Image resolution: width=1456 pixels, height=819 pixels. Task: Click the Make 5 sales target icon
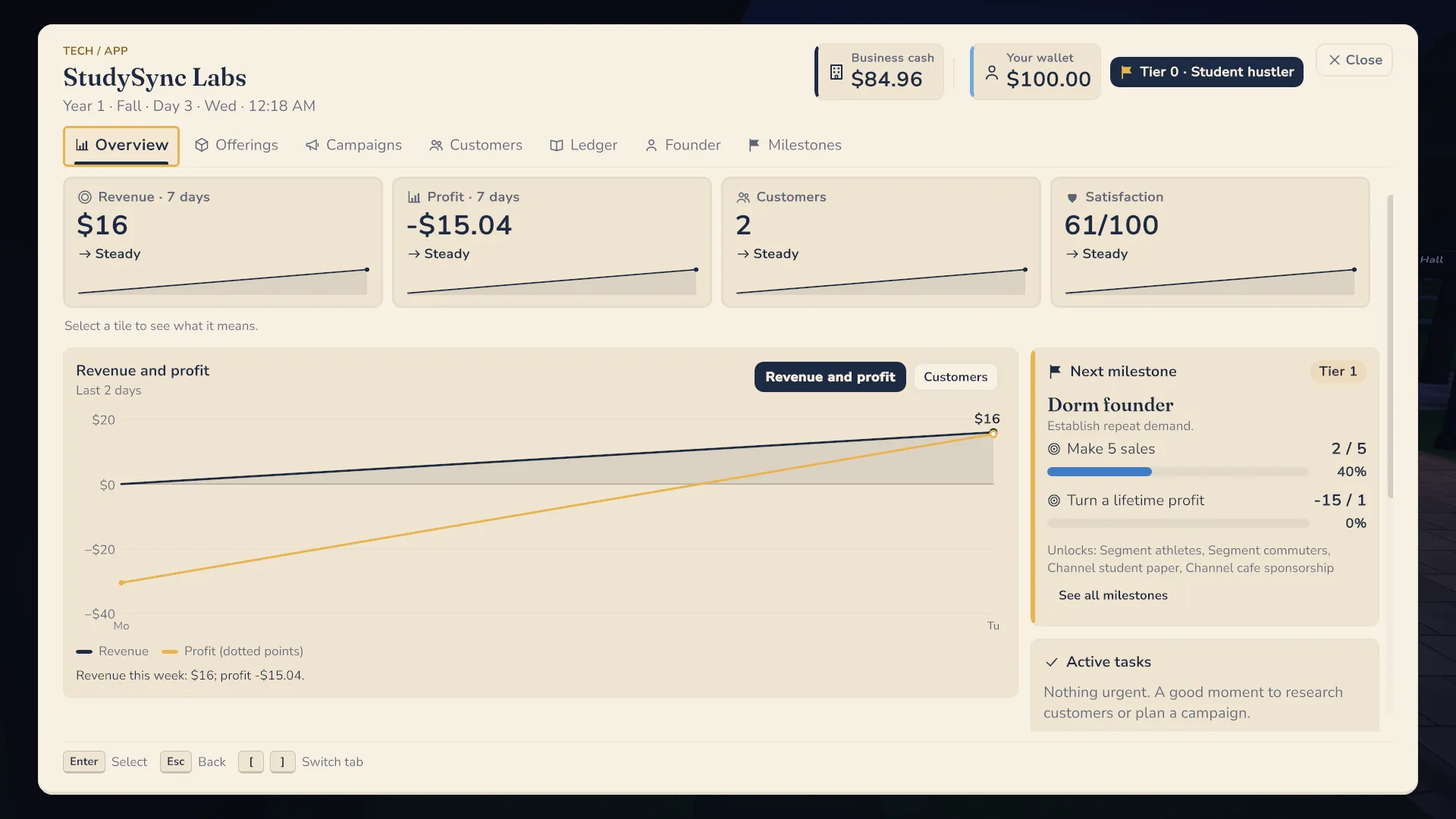tap(1054, 449)
